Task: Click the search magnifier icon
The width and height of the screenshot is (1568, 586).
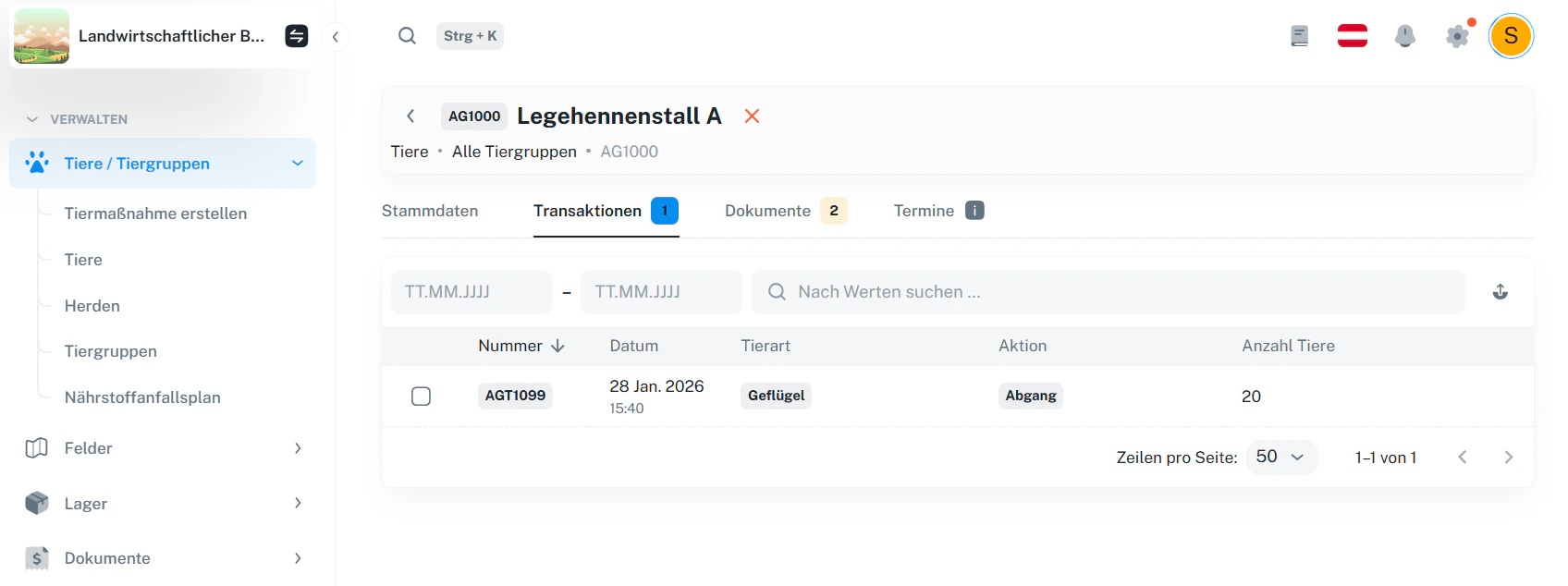Action: coord(407,35)
